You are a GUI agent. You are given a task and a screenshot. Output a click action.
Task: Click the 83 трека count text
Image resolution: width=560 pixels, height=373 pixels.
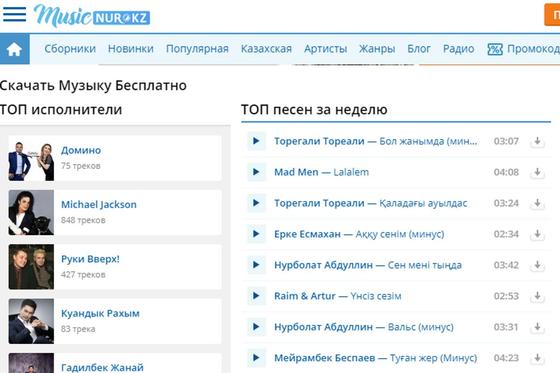pos(78,329)
